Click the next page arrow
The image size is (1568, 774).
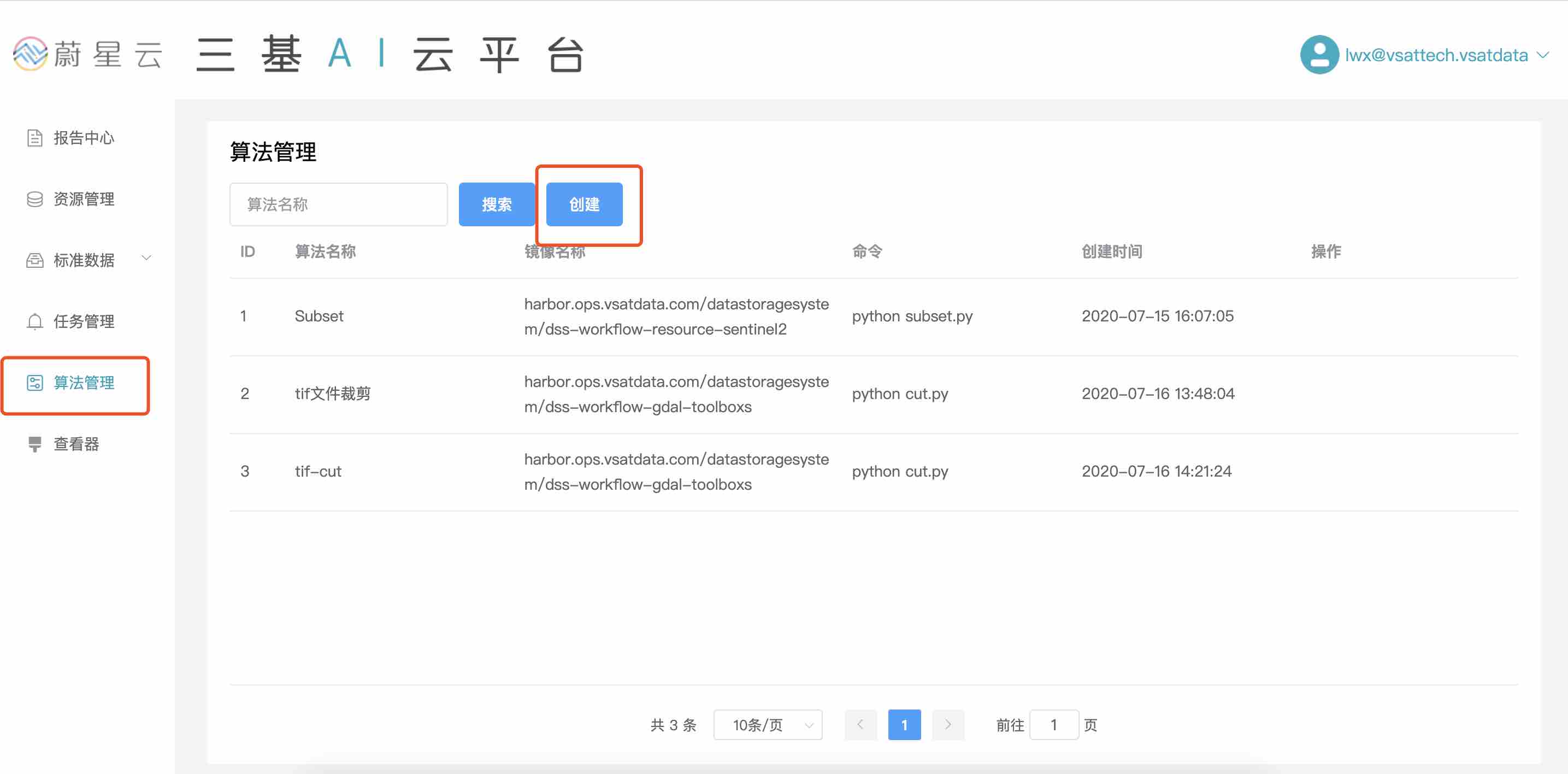pyautogui.click(x=947, y=725)
